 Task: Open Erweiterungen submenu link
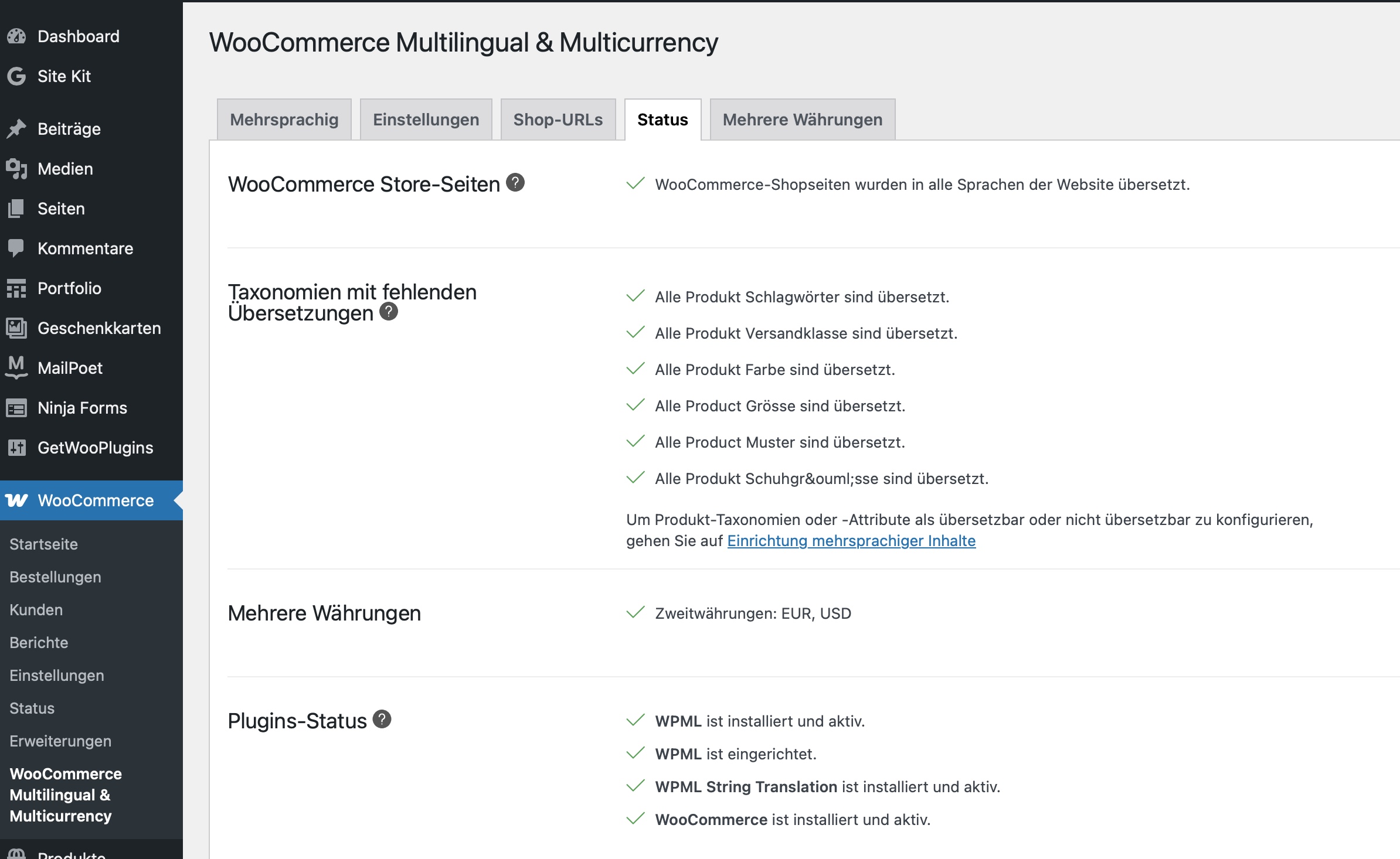tap(60, 741)
